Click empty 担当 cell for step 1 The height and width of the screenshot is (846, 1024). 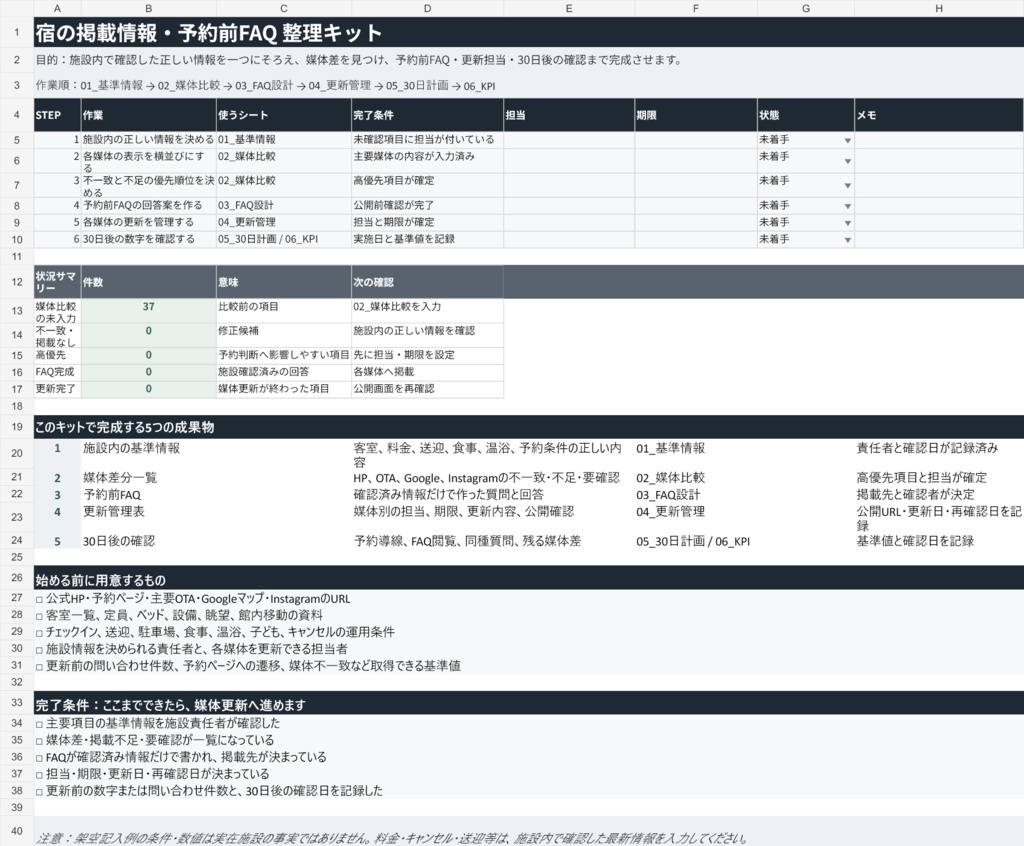(569, 140)
